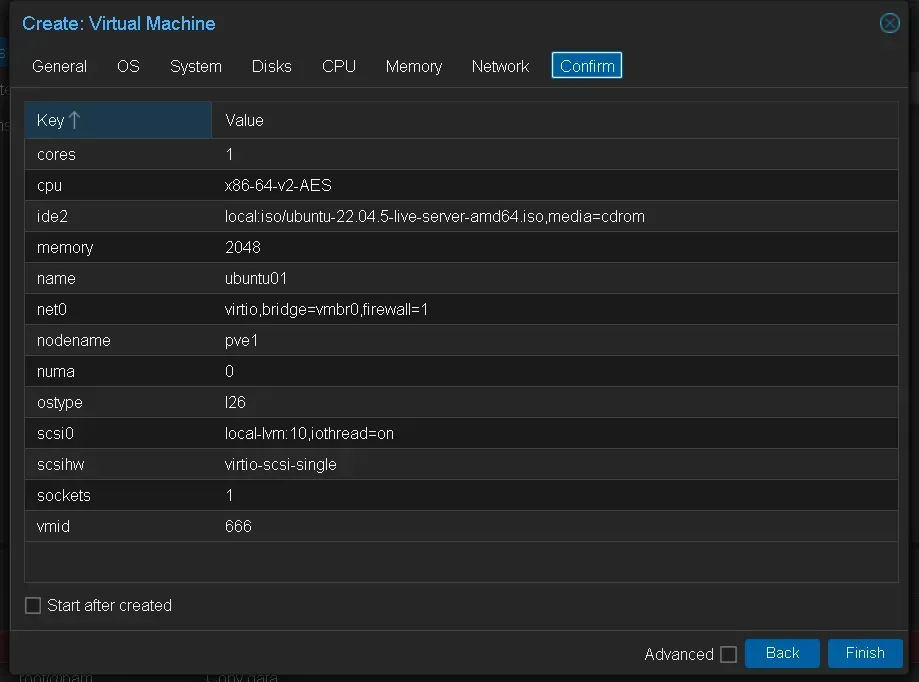919x682 pixels.
Task: Select the Confirm tab
Action: coord(587,66)
